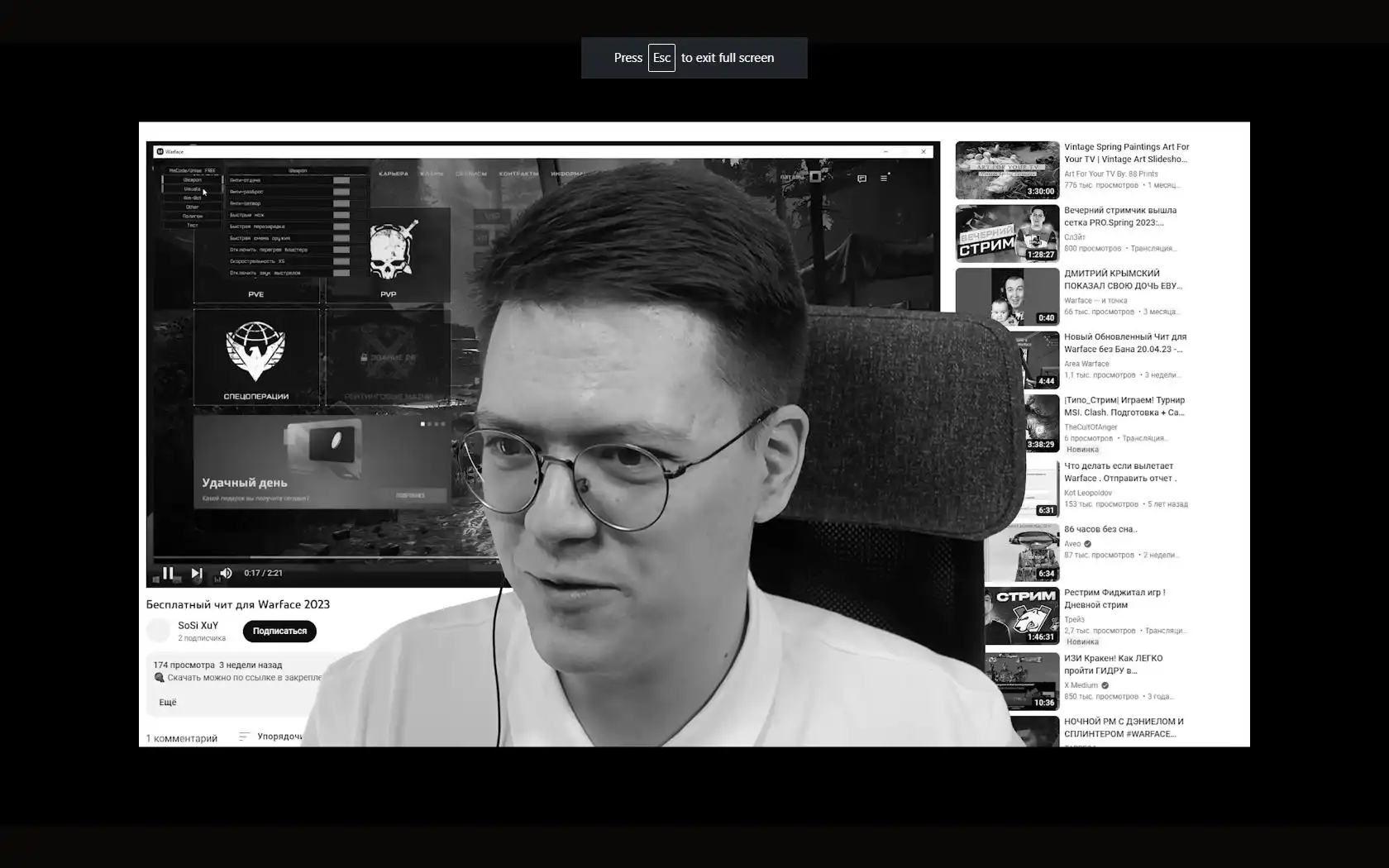
Task: Pause the video with the pause button
Action: coord(168,573)
